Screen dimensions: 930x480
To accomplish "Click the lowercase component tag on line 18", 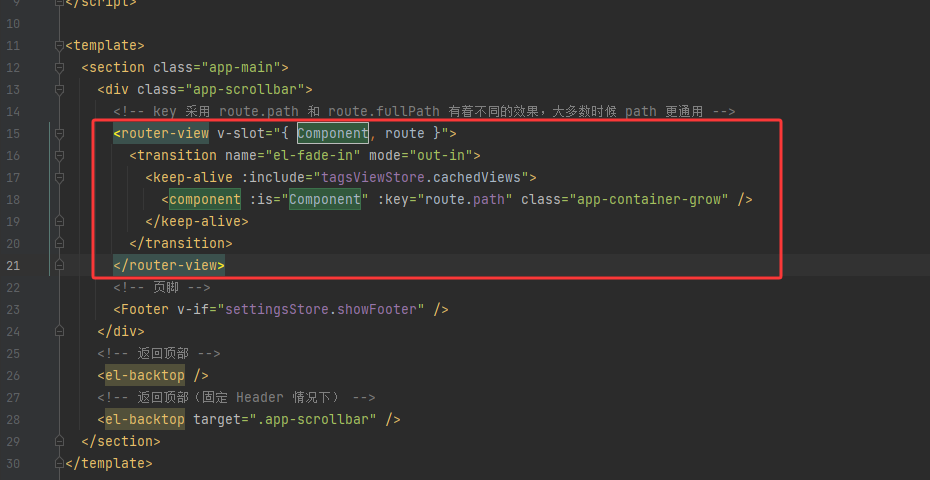I will (x=205, y=199).
